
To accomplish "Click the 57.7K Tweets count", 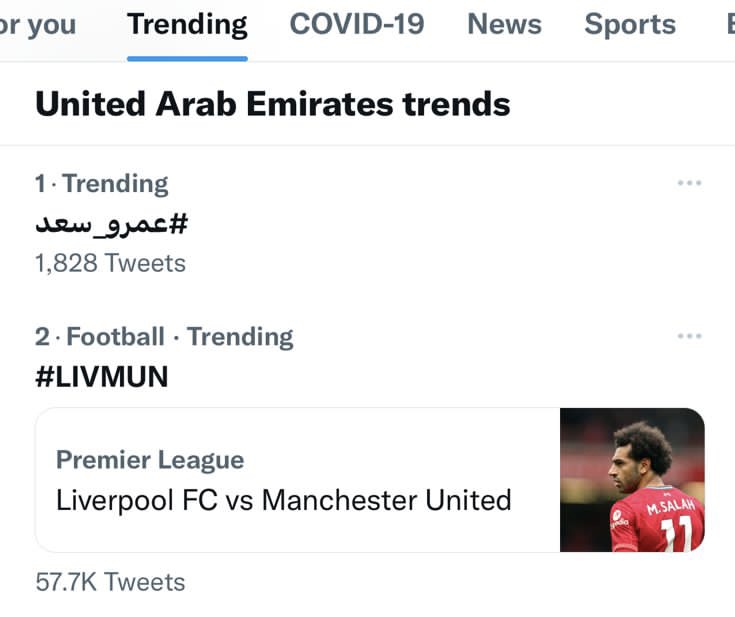I will point(110,581).
